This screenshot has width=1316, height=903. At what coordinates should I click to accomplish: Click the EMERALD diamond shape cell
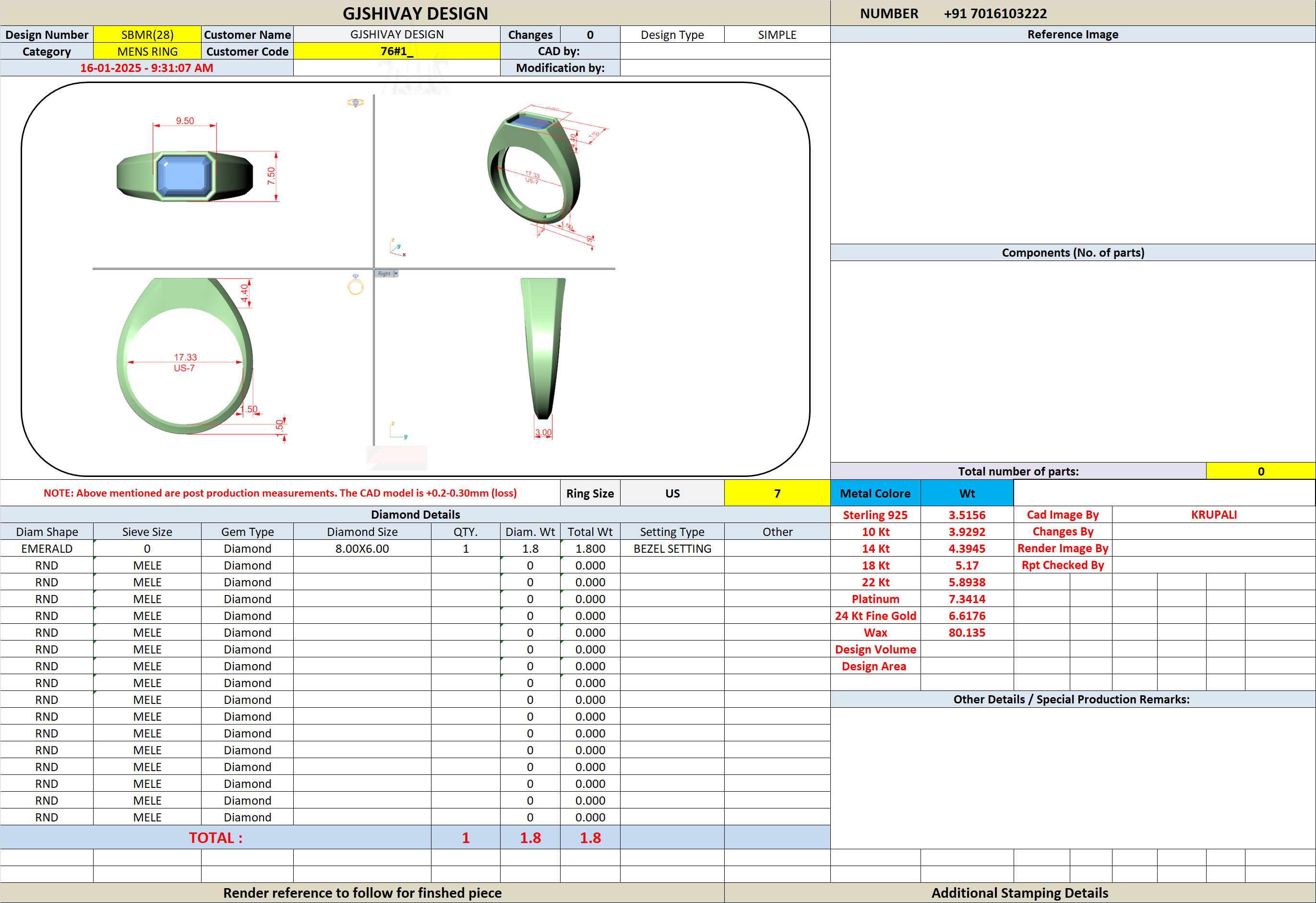(x=47, y=548)
